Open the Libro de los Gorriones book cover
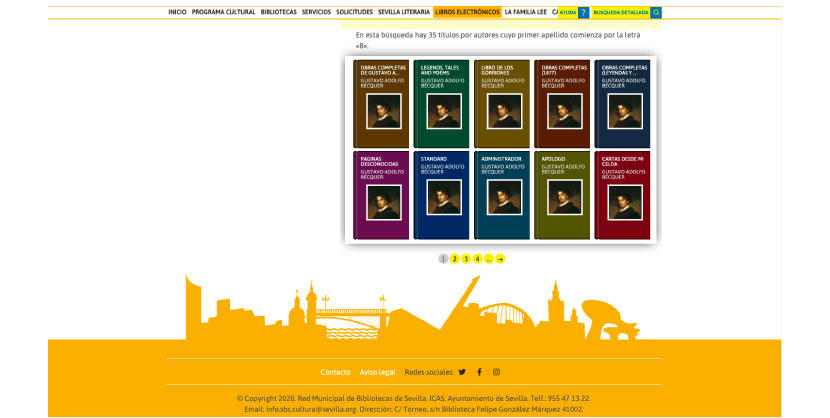Screen dimensions: 830x418 click(502, 104)
